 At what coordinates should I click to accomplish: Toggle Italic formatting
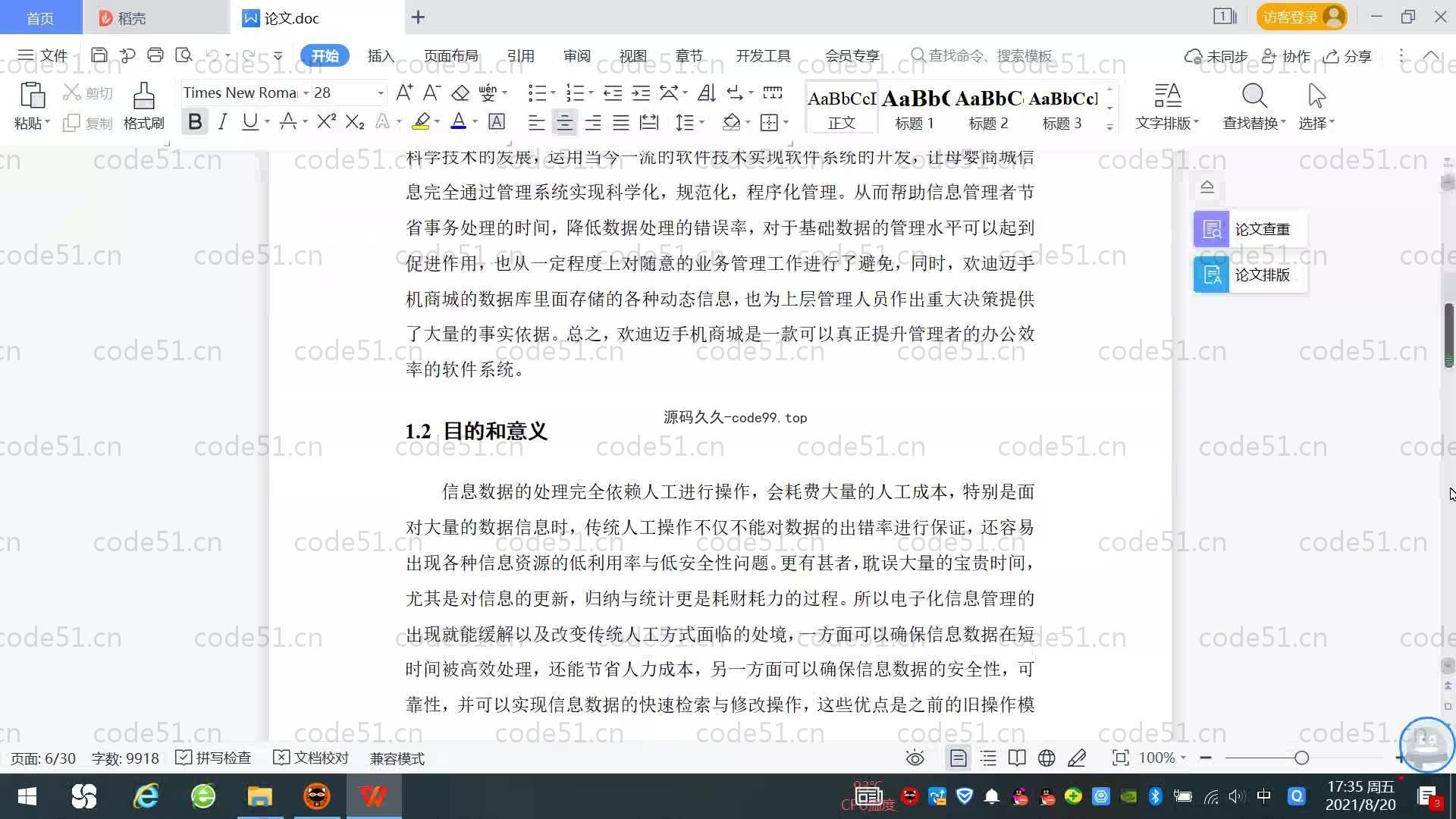click(x=222, y=121)
